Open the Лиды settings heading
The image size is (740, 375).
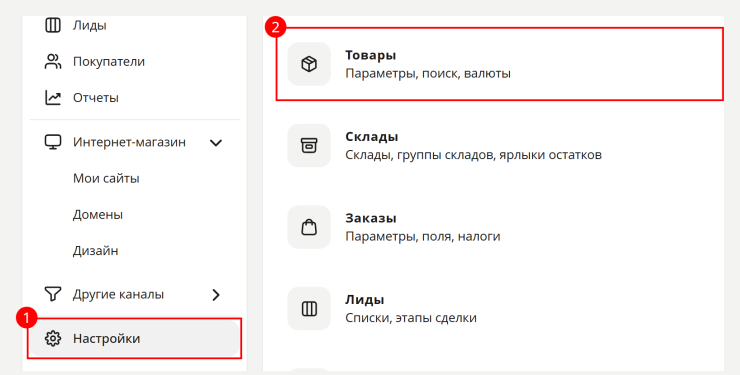(364, 300)
